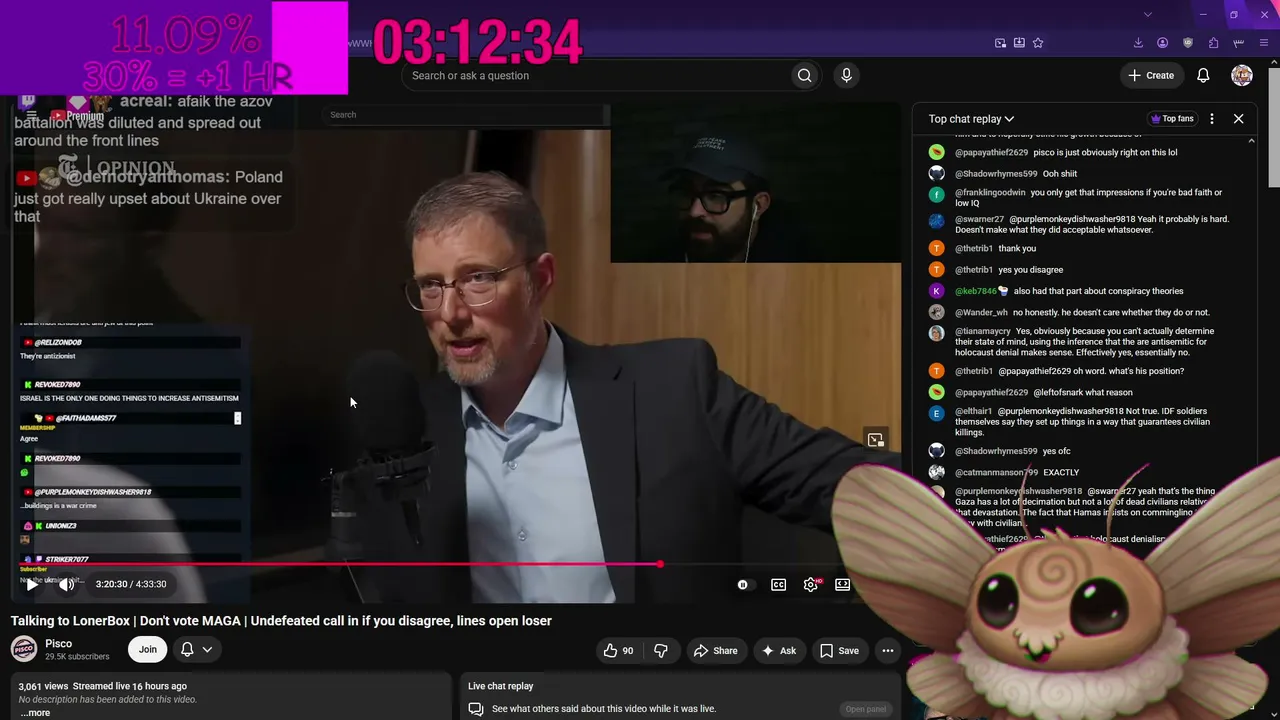Open the Pisco channel avatar
The width and height of the screenshot is (1280, 720).
click(24, 649)
